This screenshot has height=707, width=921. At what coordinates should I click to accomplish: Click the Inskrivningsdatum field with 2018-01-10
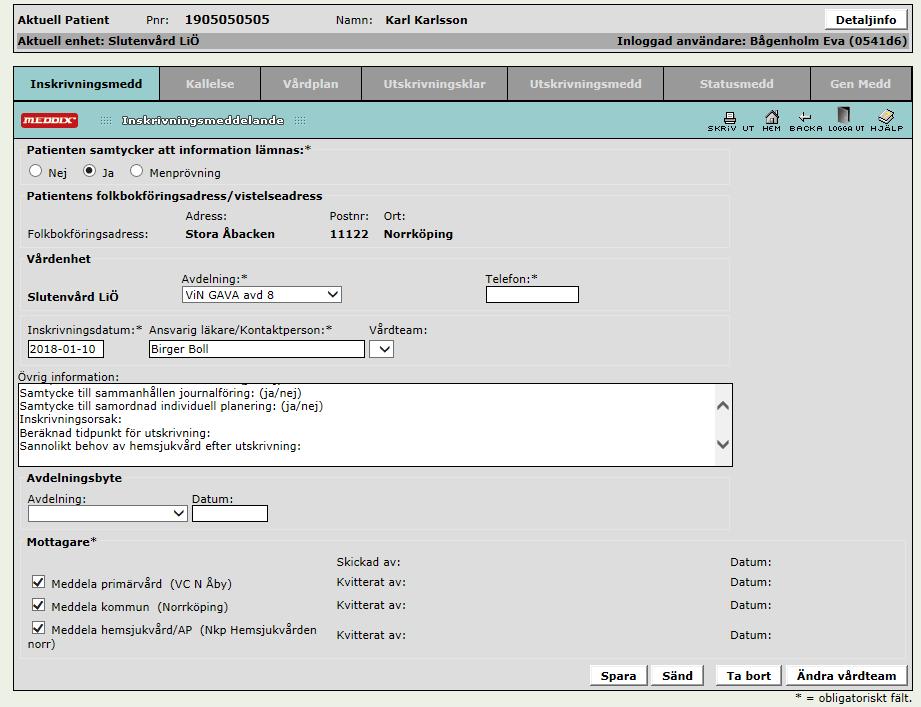coord(66,349)
